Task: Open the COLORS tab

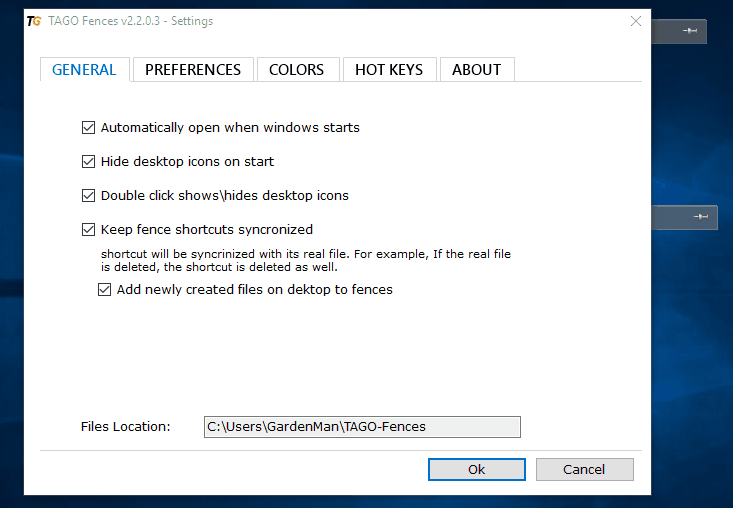Action: click(x=296, y=70)
